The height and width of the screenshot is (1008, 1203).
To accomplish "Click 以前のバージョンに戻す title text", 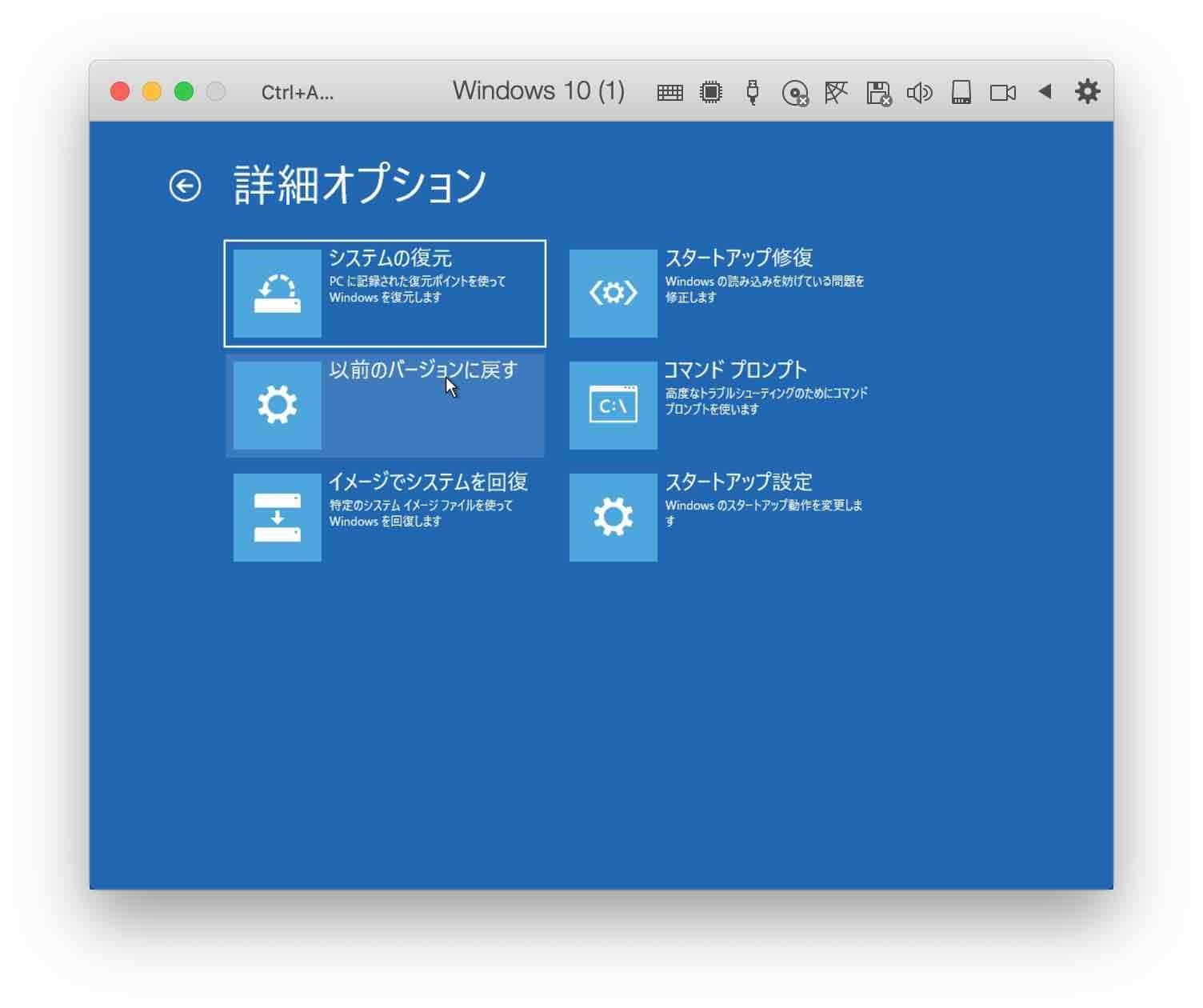I will coord(423,370).
